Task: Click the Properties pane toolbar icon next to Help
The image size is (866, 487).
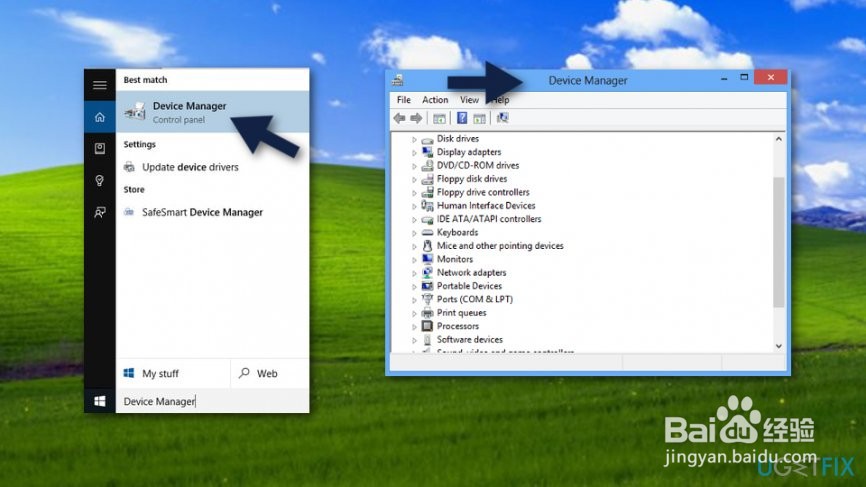Action: point(479,118)
